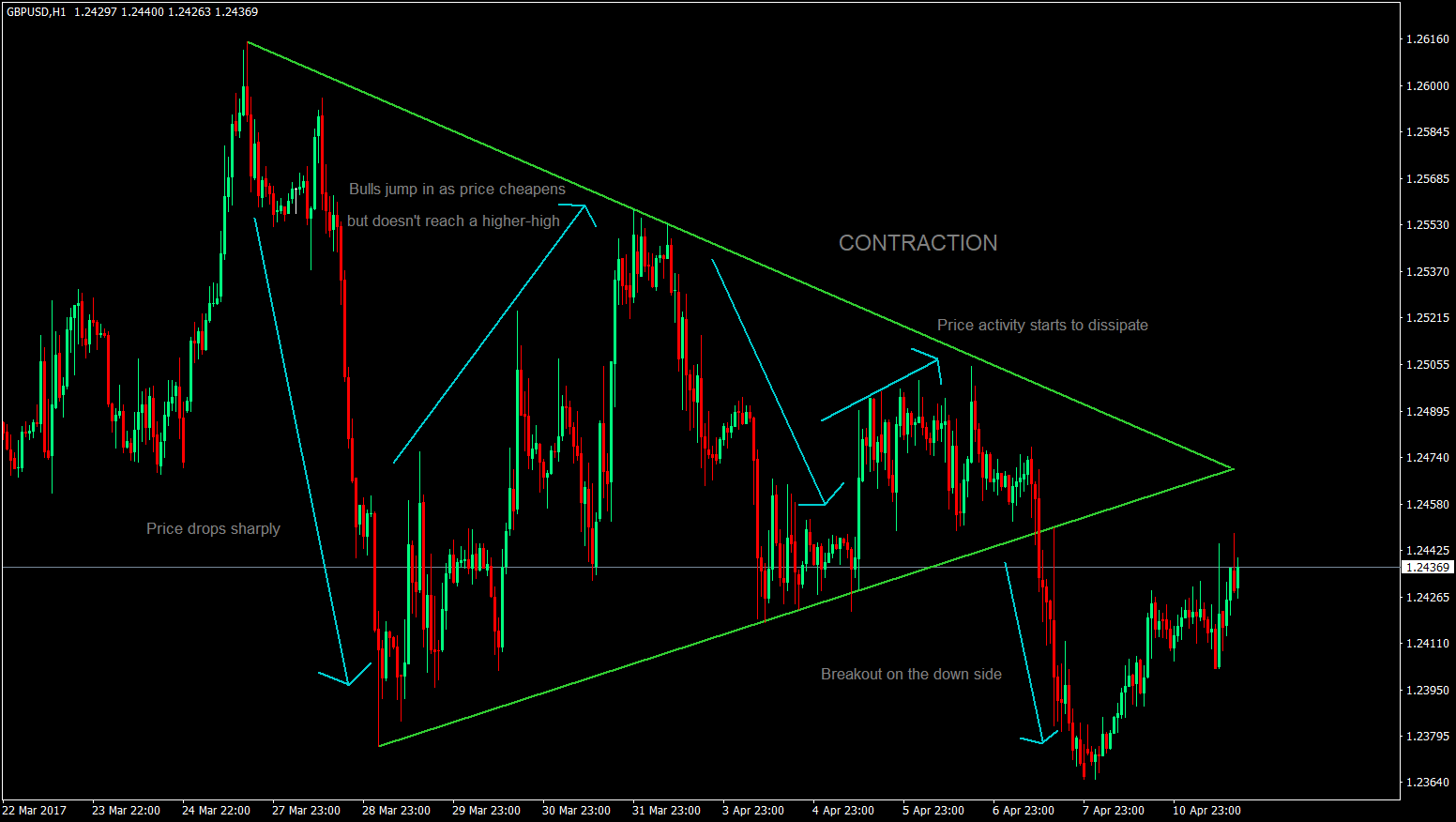This screenshot has width=1456, height=822.
Task: Click the 'Bulls jump in as price cheapens' text
Action: click(457, 189)
